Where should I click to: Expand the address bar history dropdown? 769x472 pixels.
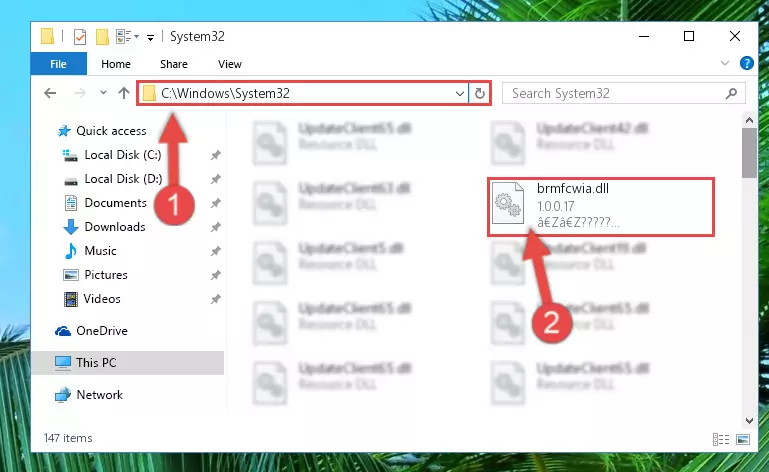tap(460, 93)
